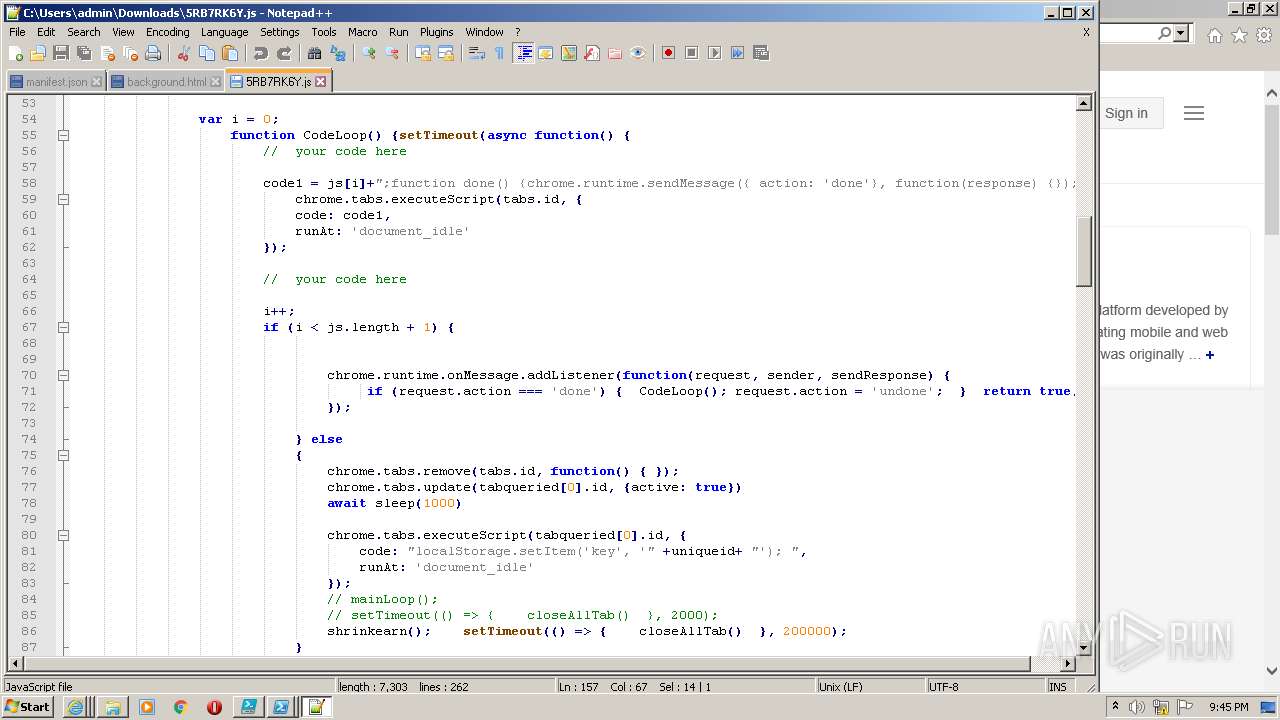This screenshot has height=720, width=1280.
Task: Toggle file monitoring eye icon
Action: (x=638, y=53)
